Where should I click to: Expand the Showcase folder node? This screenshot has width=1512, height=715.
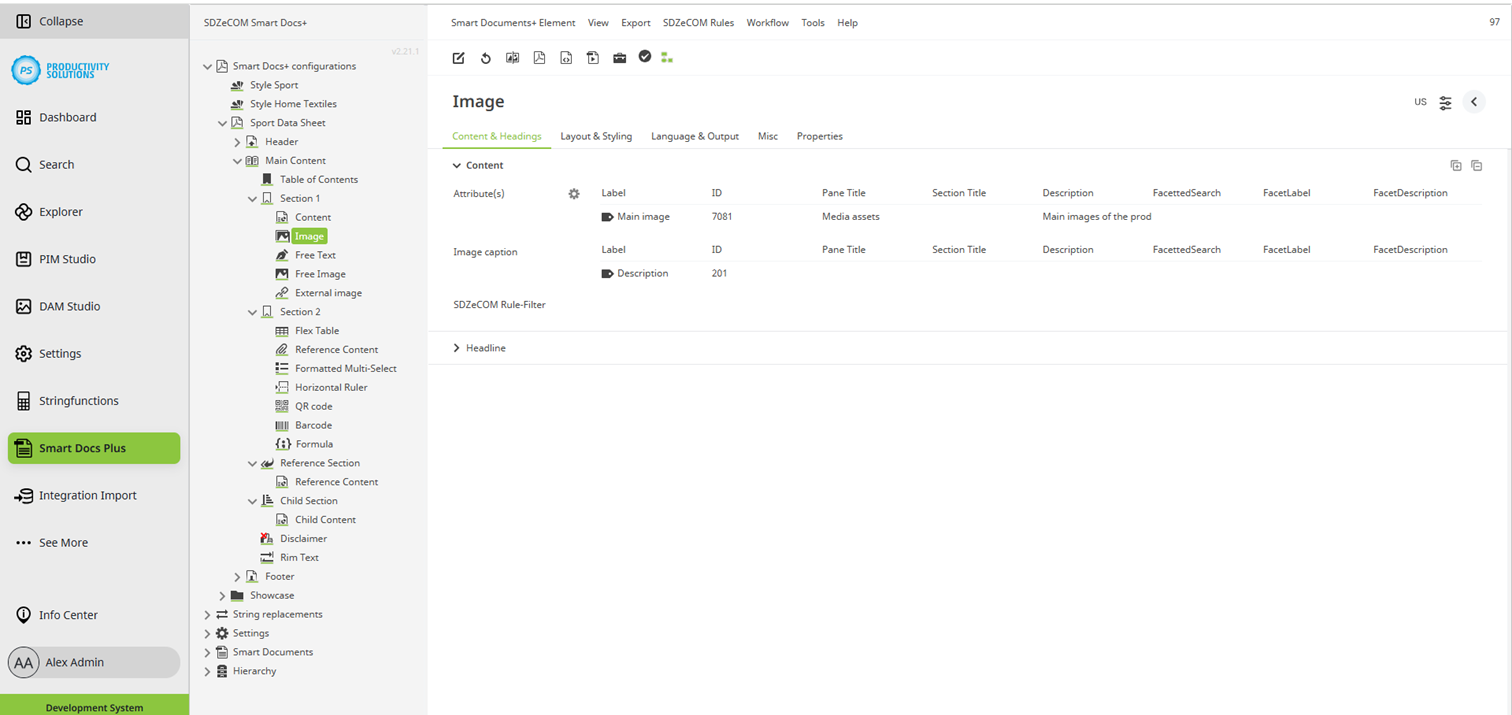click(x=223, y=596)
